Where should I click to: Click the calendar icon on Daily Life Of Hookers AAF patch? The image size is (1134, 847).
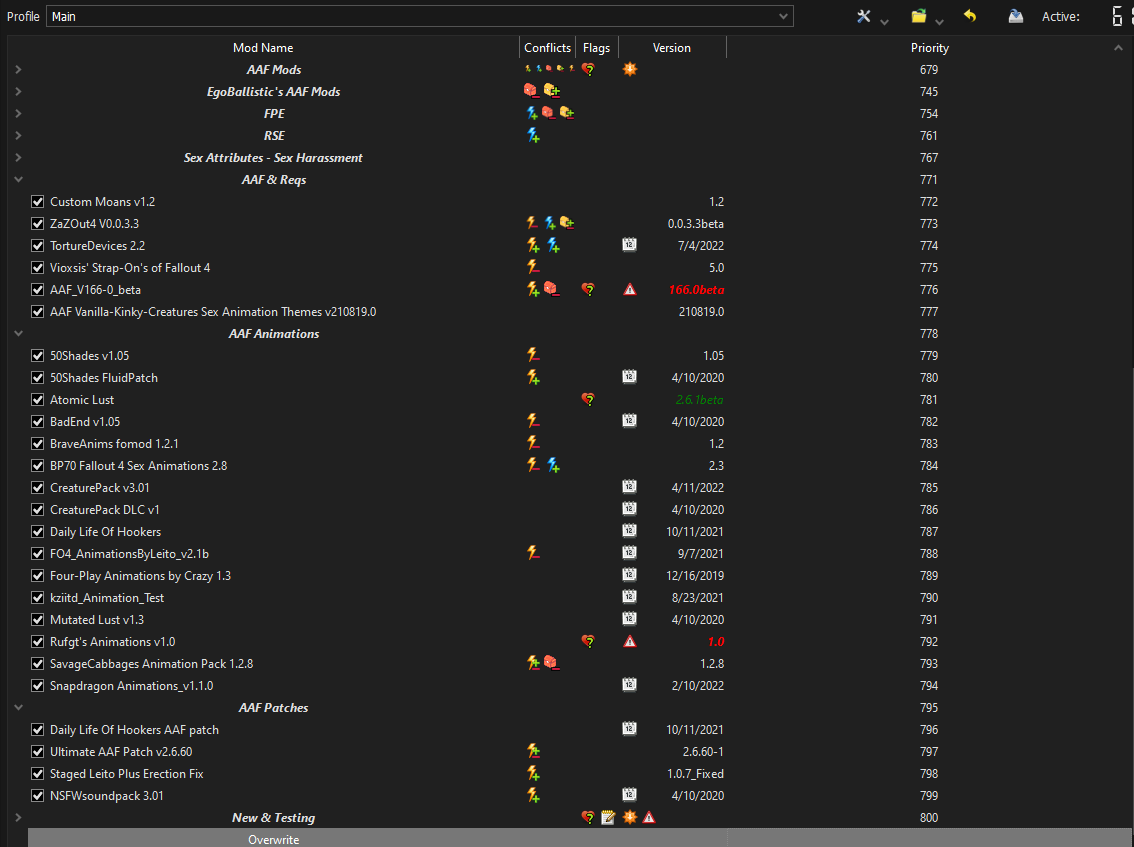click(x=629, y=729)
